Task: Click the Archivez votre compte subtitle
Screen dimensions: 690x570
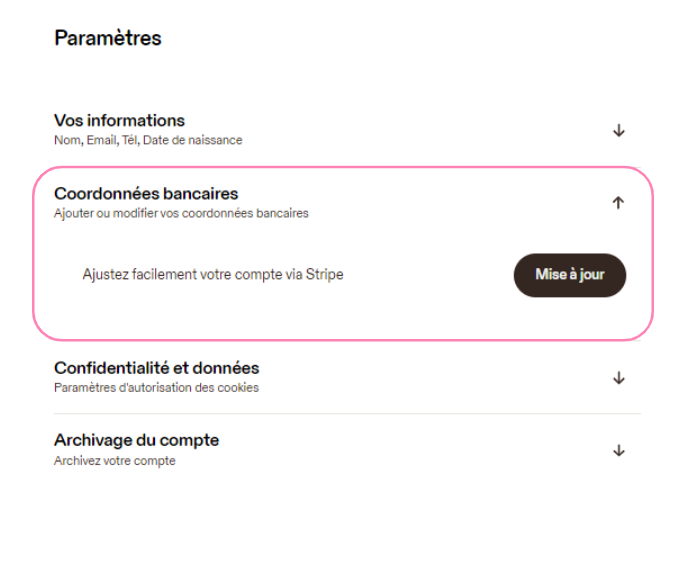Action: point(115,461)
